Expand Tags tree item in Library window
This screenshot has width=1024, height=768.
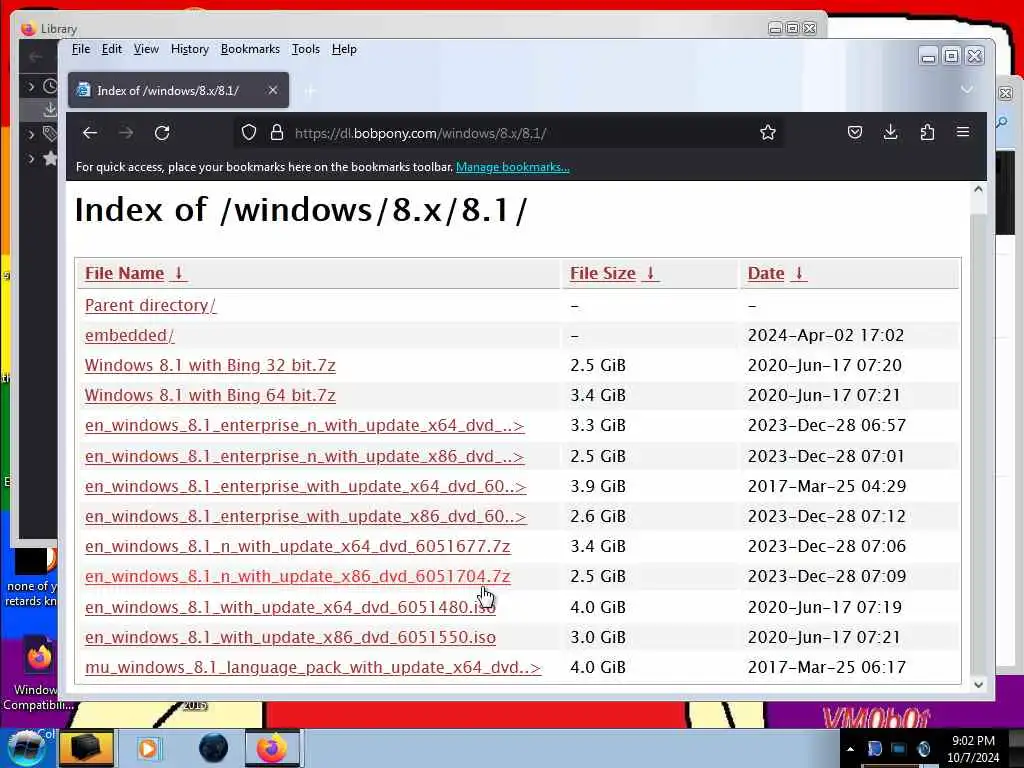tap(31, 135)
